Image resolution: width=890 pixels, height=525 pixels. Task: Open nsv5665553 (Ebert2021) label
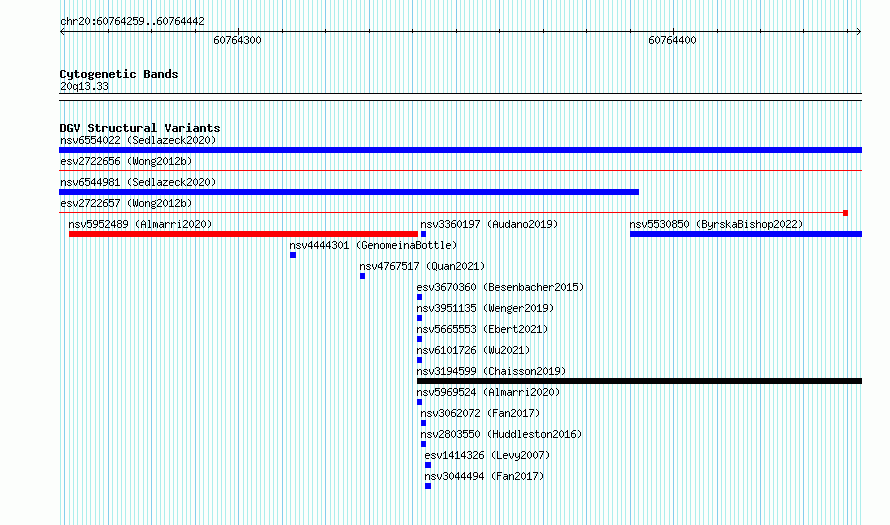pyautogui.click(x=482, y=329)
